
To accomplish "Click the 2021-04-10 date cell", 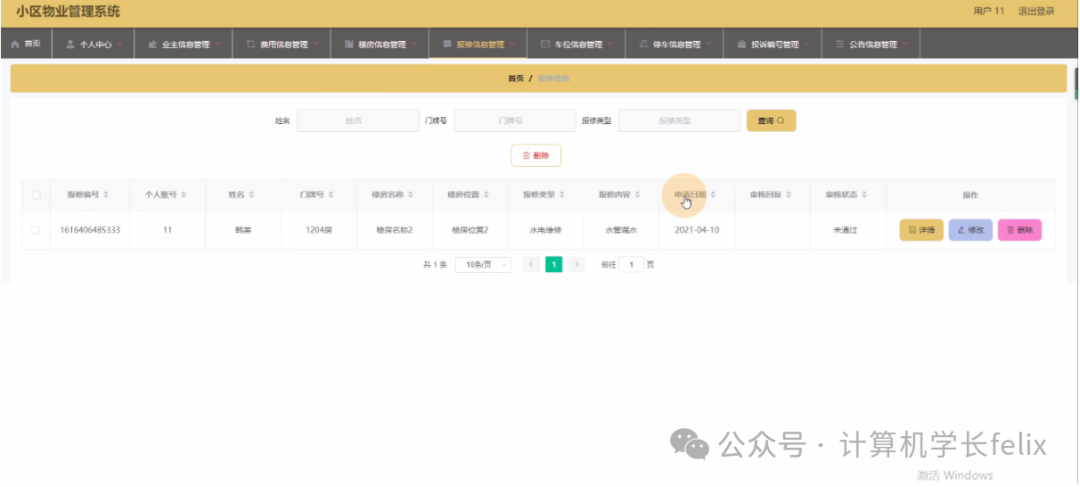I will tap(697, 230).
